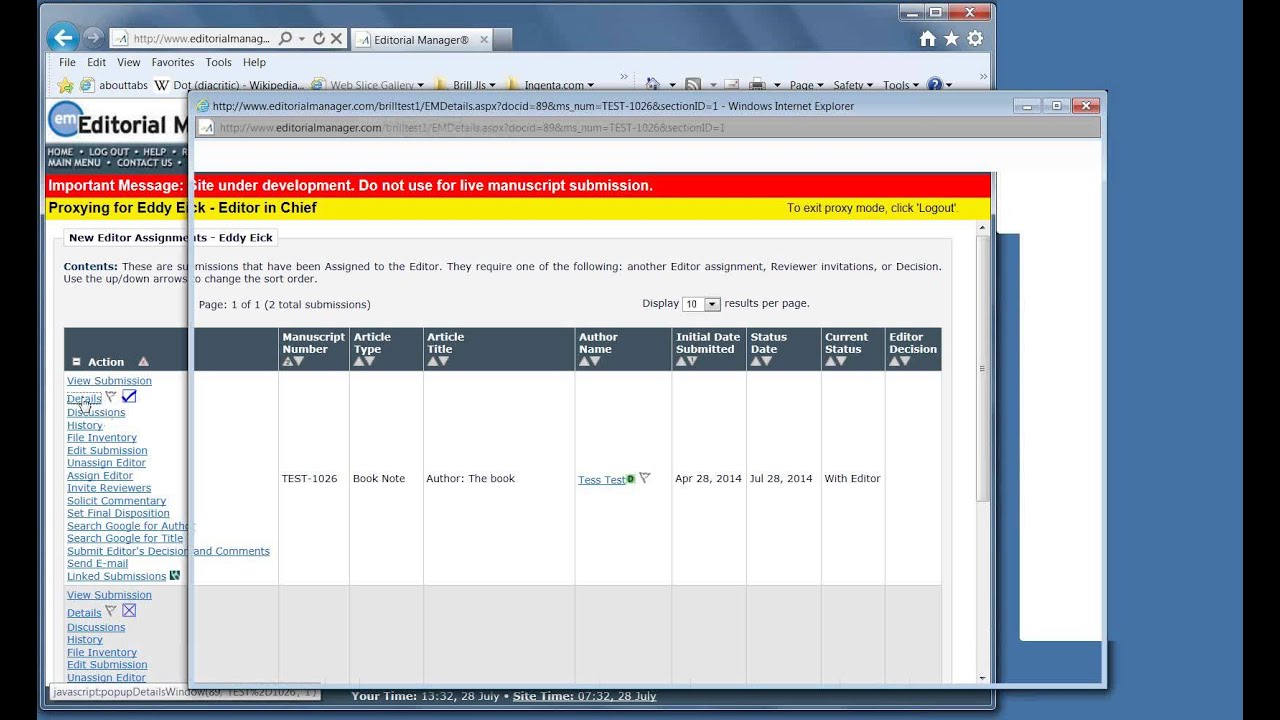Click Solicit Commentary link
This screenshot has height=720, width=1280.
[116, 500]
